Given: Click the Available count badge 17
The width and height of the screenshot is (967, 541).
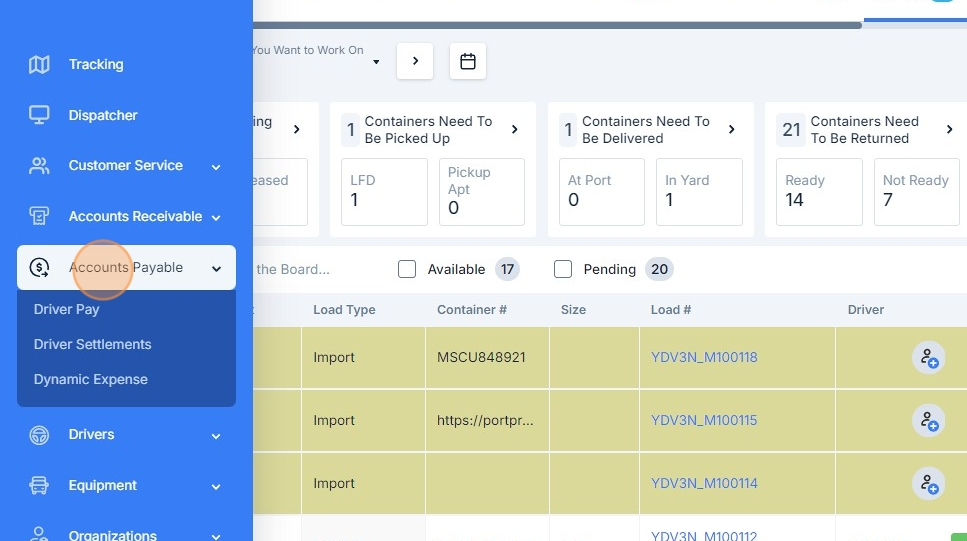Looking at the screenshot, I should point(507,269).
